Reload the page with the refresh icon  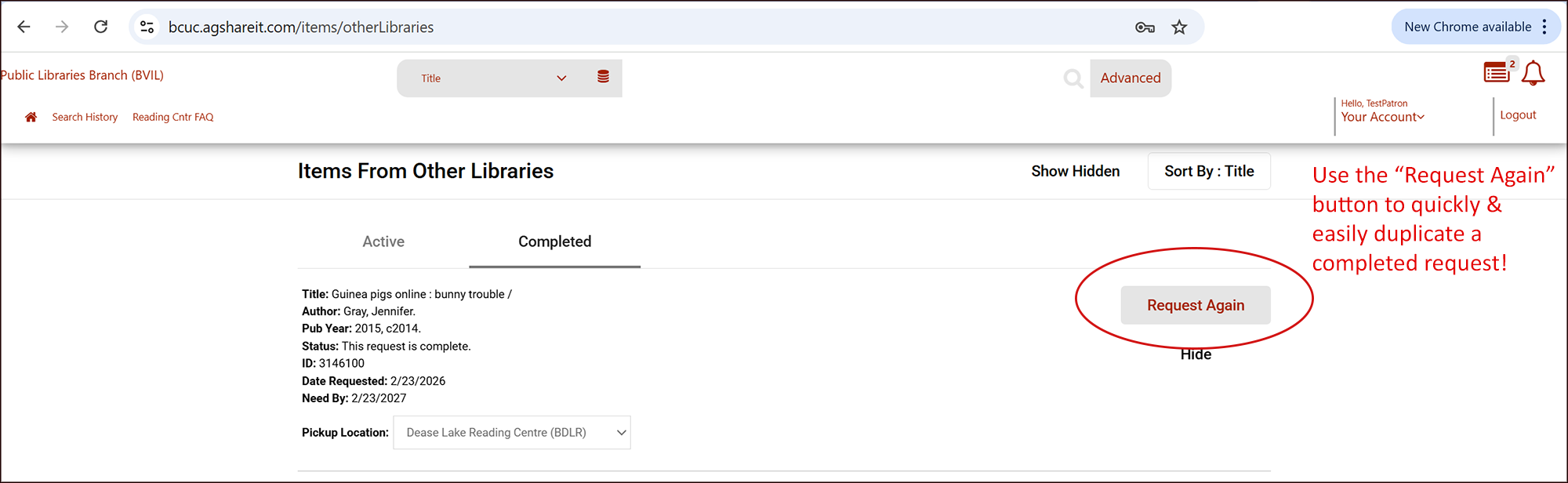tap(101, 27)
